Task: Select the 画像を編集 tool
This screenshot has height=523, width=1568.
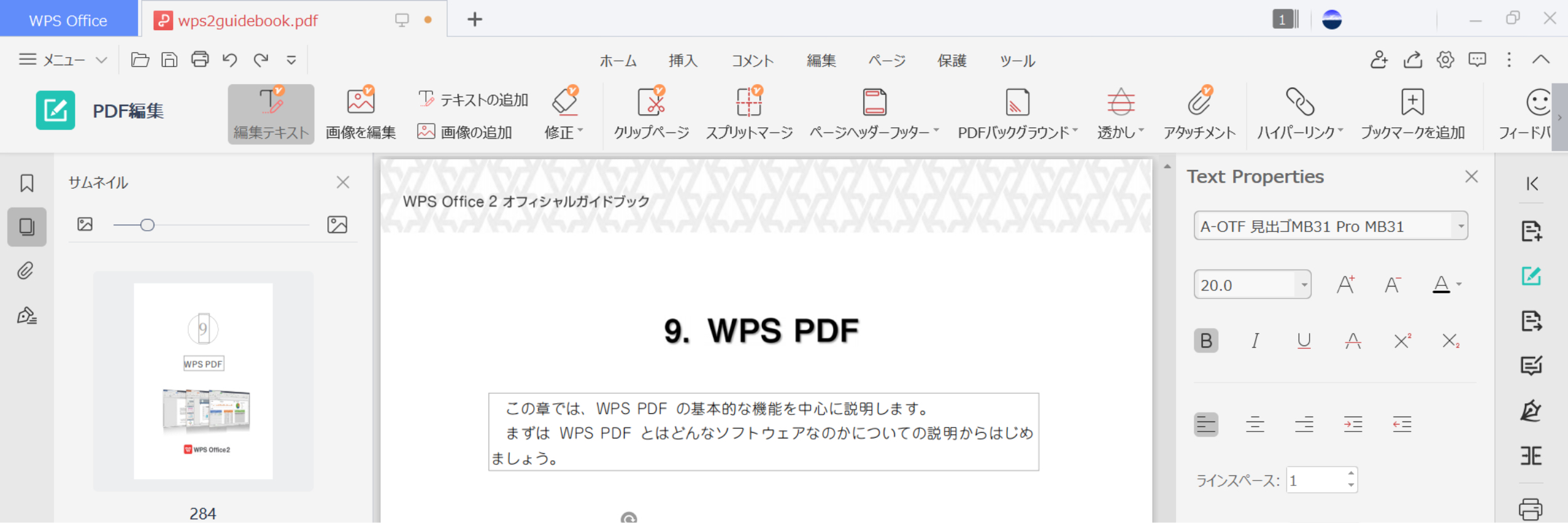Action: tap(361, 114)
